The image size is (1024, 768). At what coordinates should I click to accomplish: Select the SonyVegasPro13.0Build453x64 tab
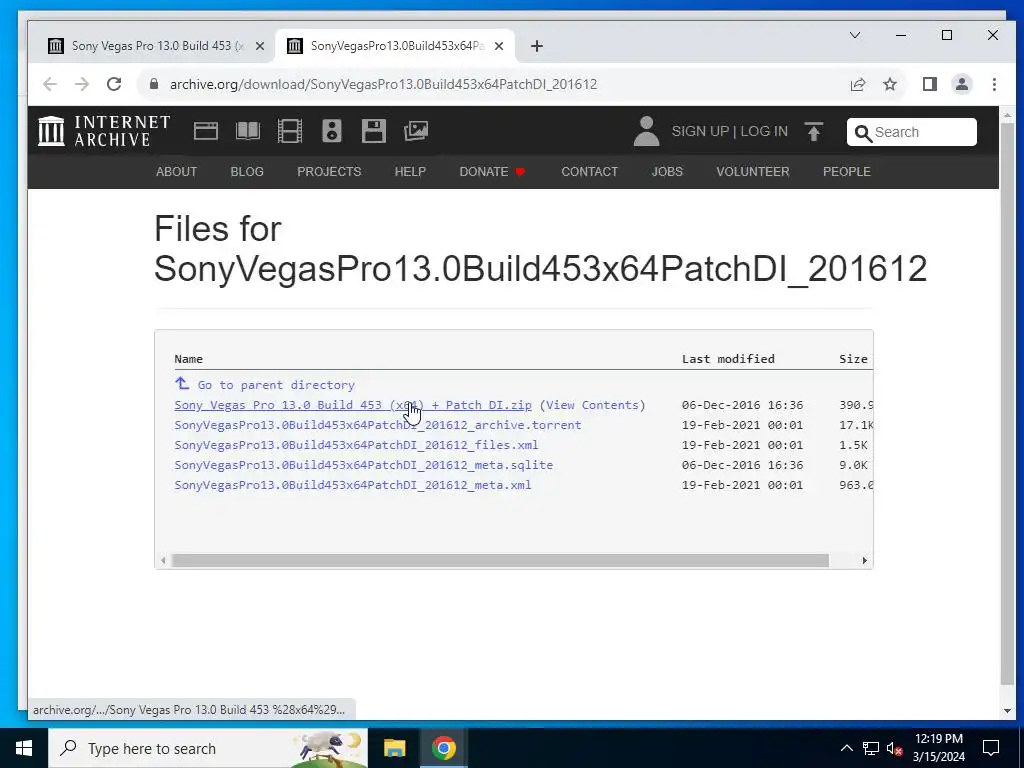(x=396, y=46)
